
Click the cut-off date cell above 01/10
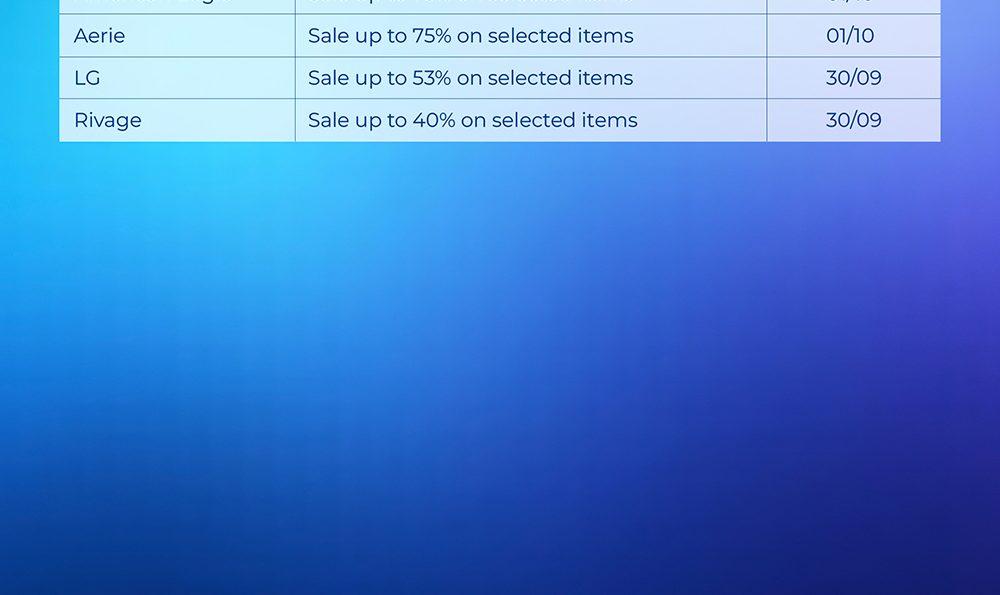click(853, 5)
